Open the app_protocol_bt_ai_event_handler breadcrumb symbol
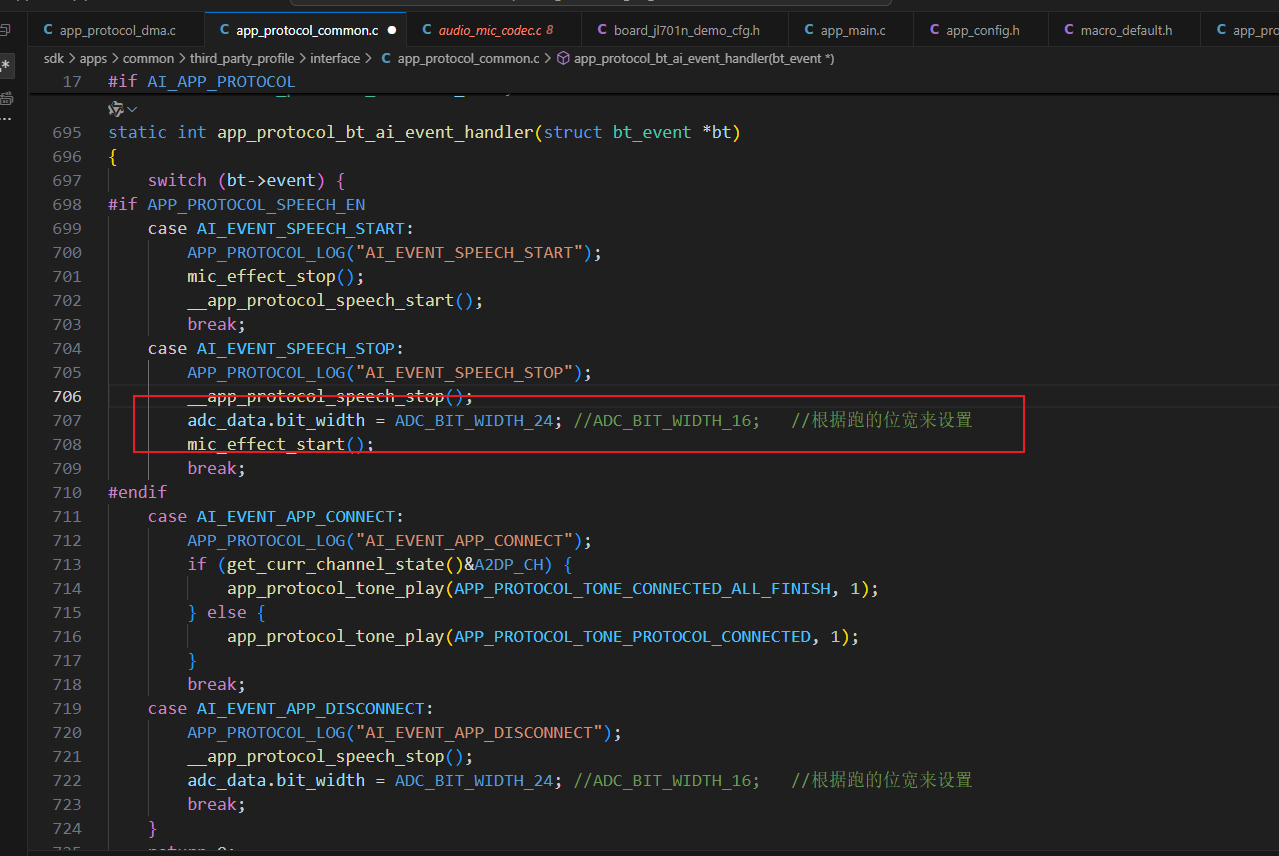 (x=695, y=59)
